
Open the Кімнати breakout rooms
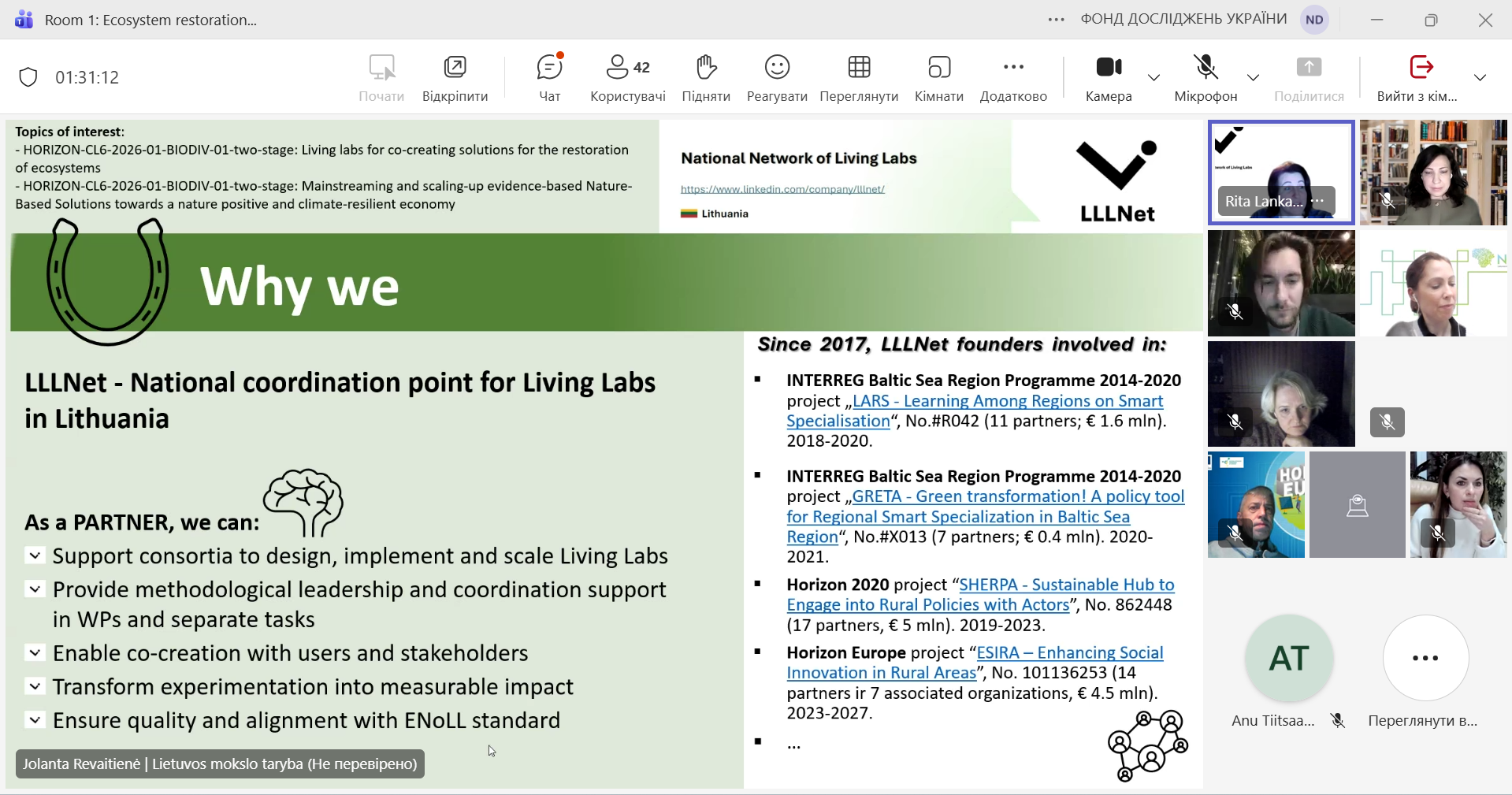[938, 77]
